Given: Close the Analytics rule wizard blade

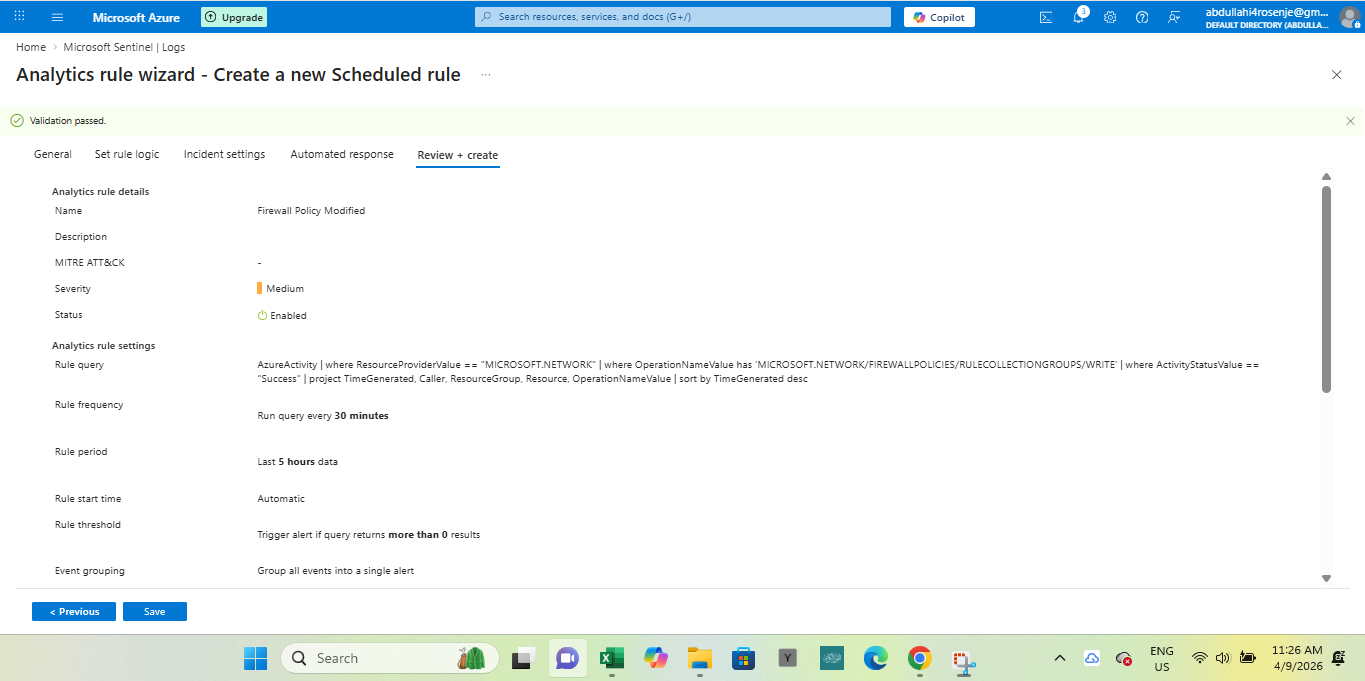Looking at the screenshot, I should click(1336, 75).
